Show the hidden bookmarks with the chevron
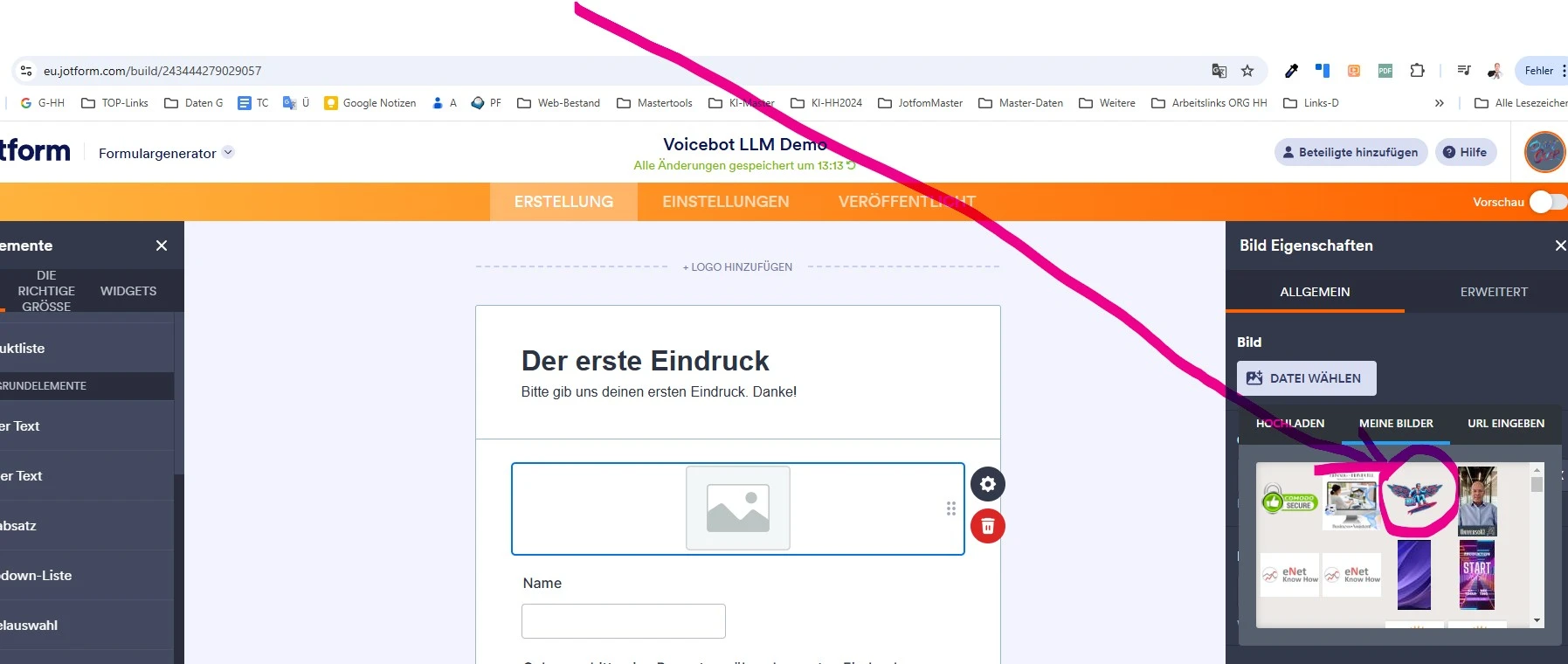The image size is (1568, 664). 1440,103
